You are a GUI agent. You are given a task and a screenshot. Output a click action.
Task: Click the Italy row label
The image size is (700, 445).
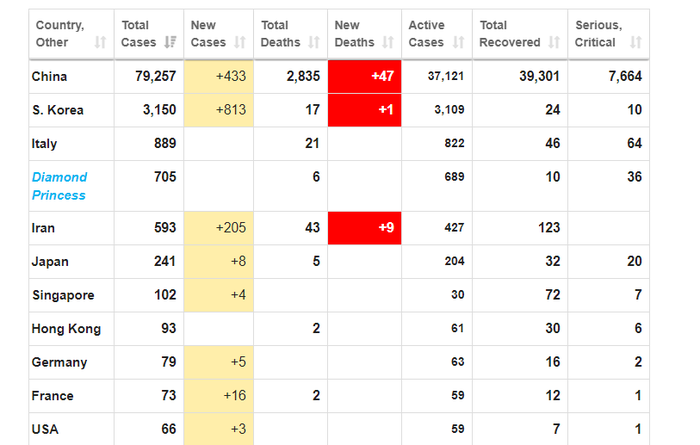45,144
